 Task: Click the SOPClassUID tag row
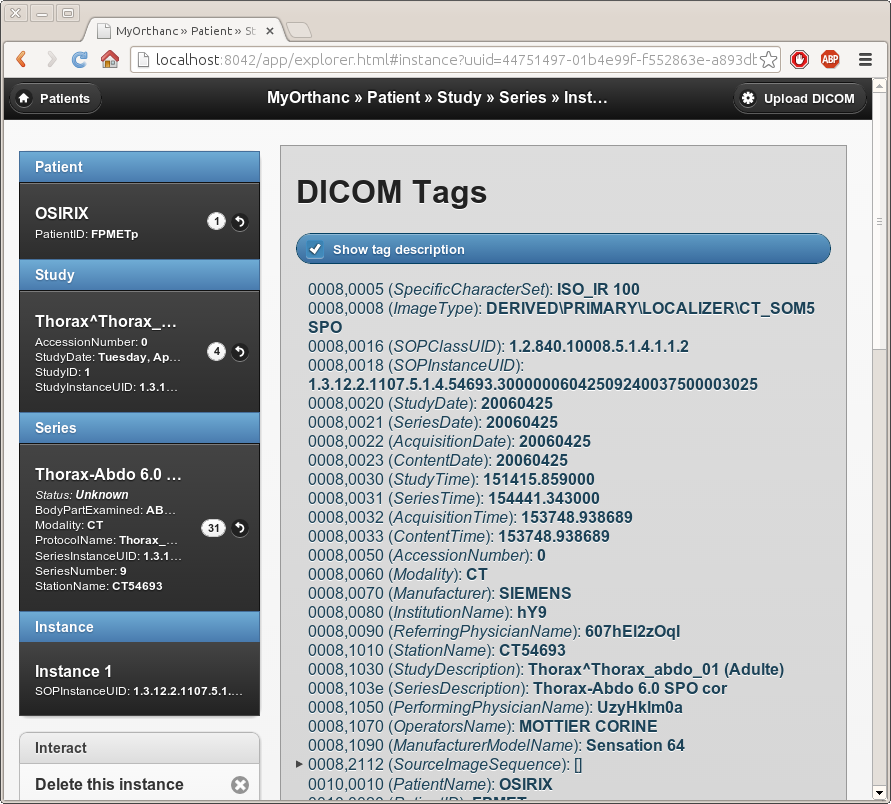(x=498, y=347)
